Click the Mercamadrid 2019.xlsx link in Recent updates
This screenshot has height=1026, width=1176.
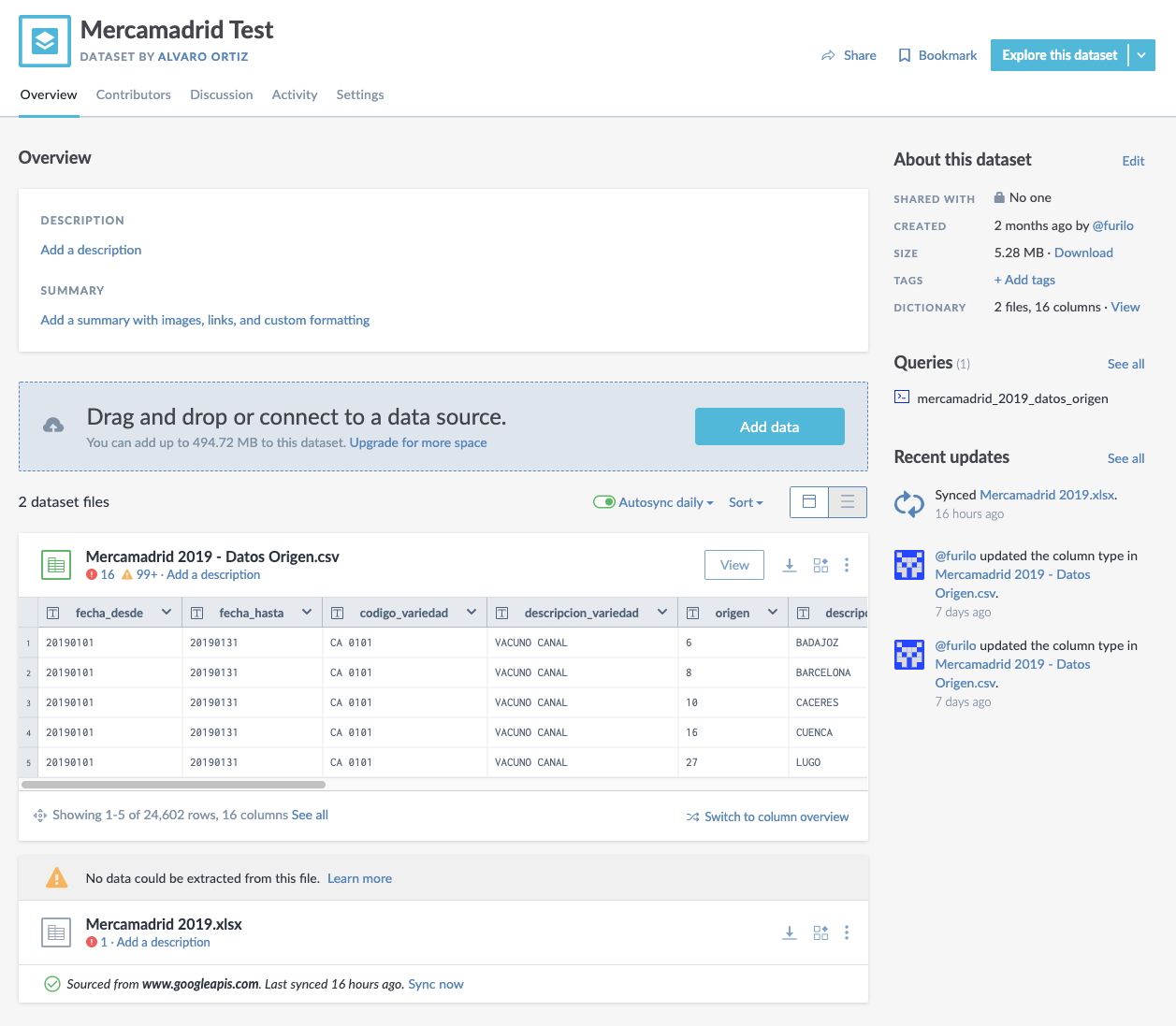pyautogui.click(x=1047, y=495)
